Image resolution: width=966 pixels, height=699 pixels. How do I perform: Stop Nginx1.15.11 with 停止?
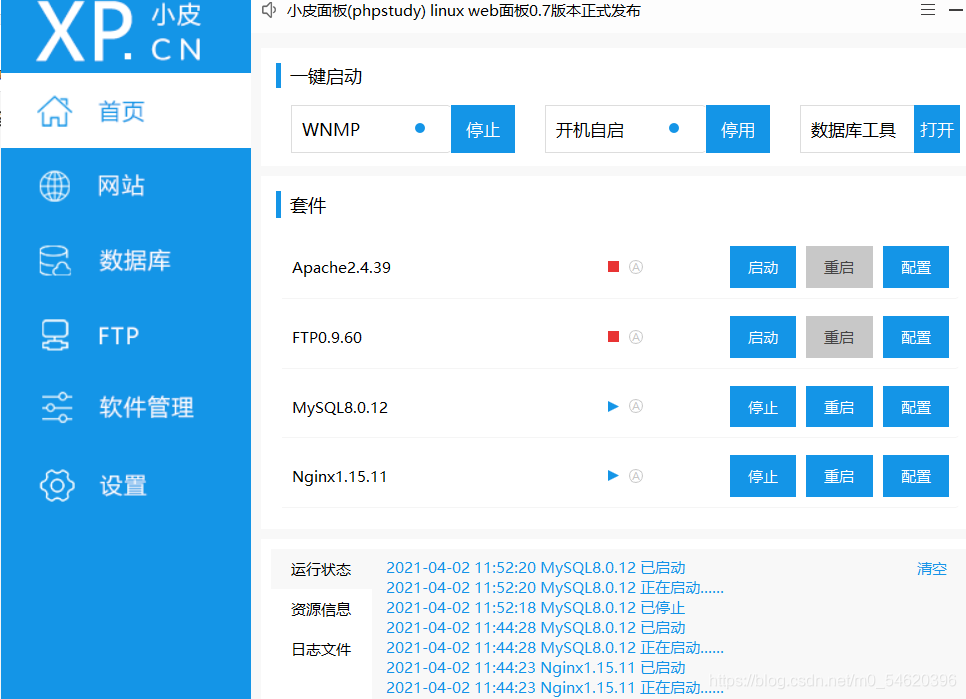click(763, 476)
